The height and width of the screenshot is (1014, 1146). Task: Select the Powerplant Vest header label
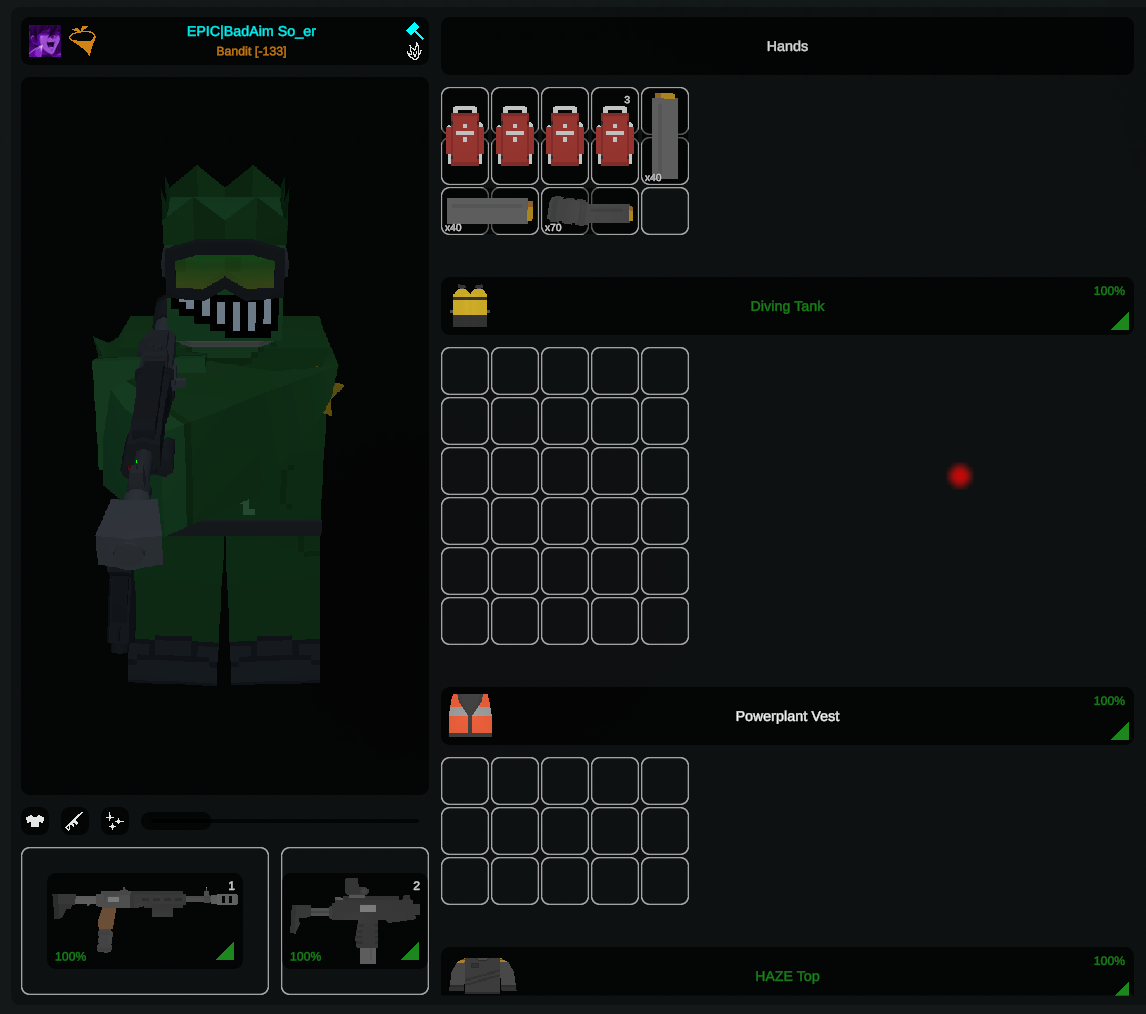pyautogui.click(x=787, y=716)
